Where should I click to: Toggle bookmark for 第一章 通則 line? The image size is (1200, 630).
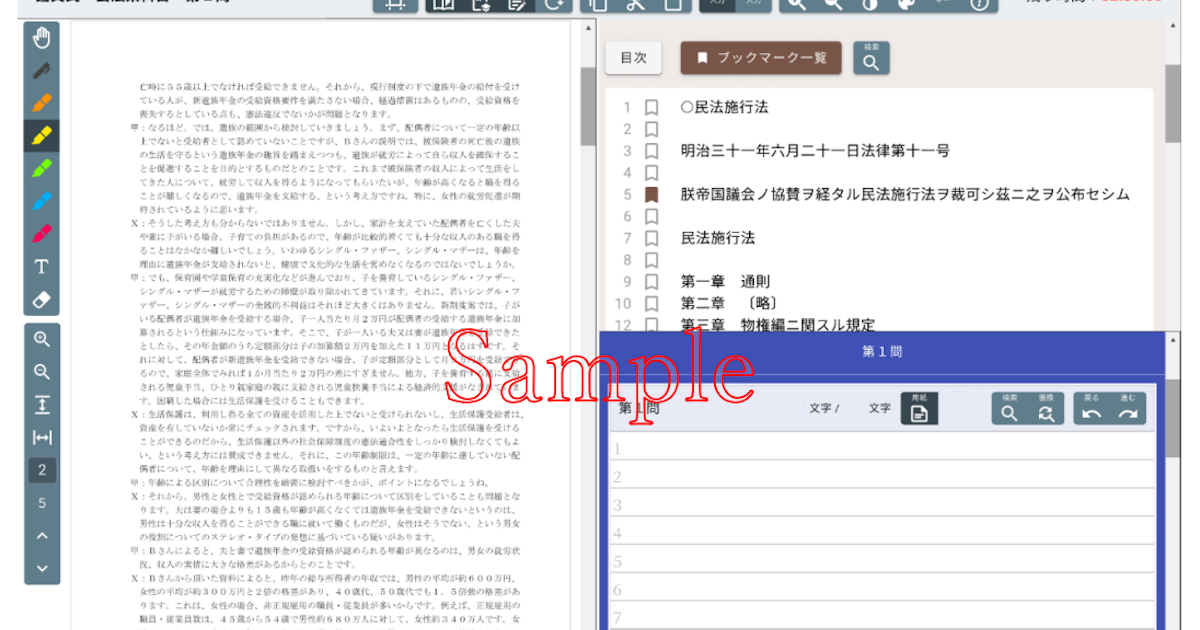651,282
